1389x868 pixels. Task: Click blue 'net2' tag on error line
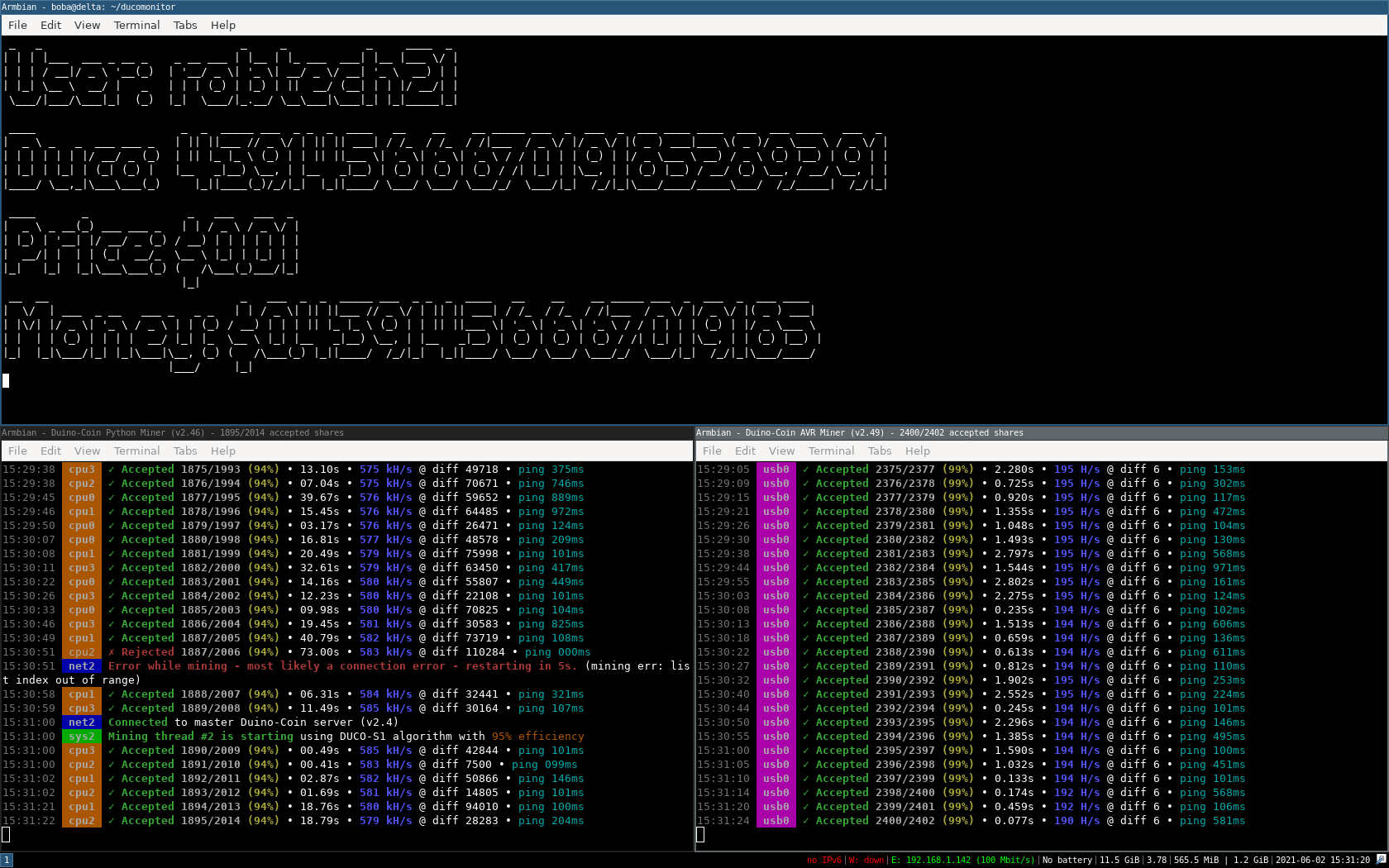click(x=82, y=666)
